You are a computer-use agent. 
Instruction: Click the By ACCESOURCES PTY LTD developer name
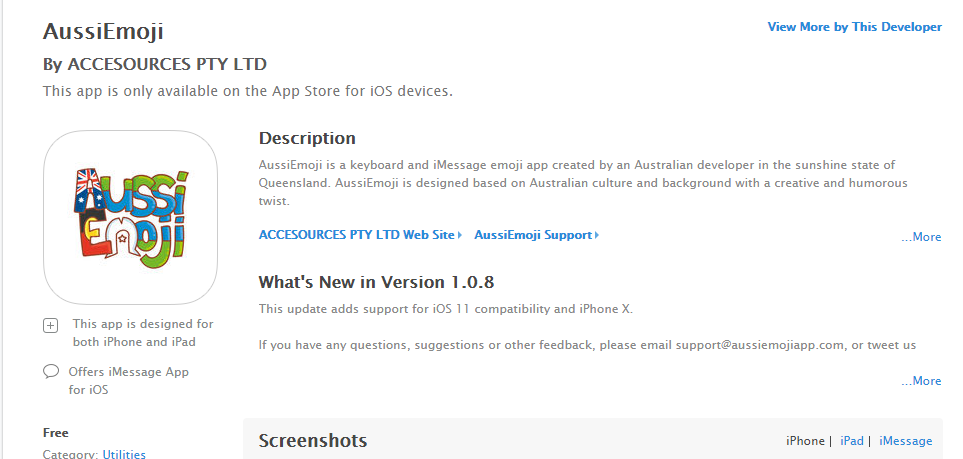(155, 64)
